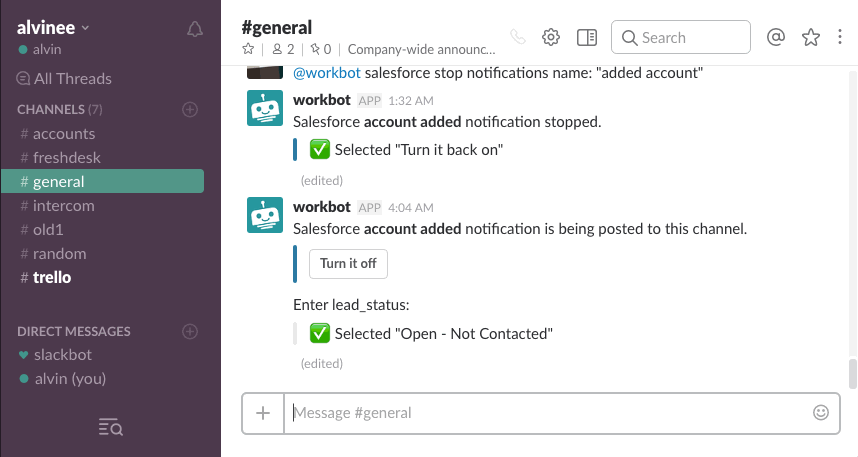Click the @workbot mention link

tap(326, 73)
